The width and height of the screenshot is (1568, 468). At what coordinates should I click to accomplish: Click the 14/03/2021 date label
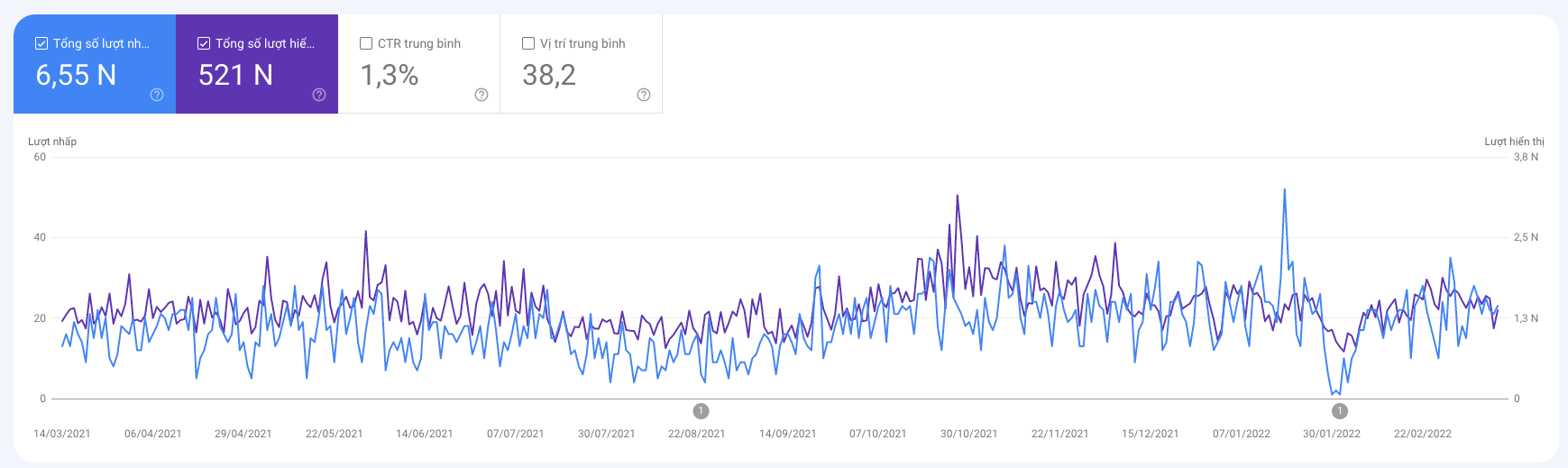click(x=62, y=434)
